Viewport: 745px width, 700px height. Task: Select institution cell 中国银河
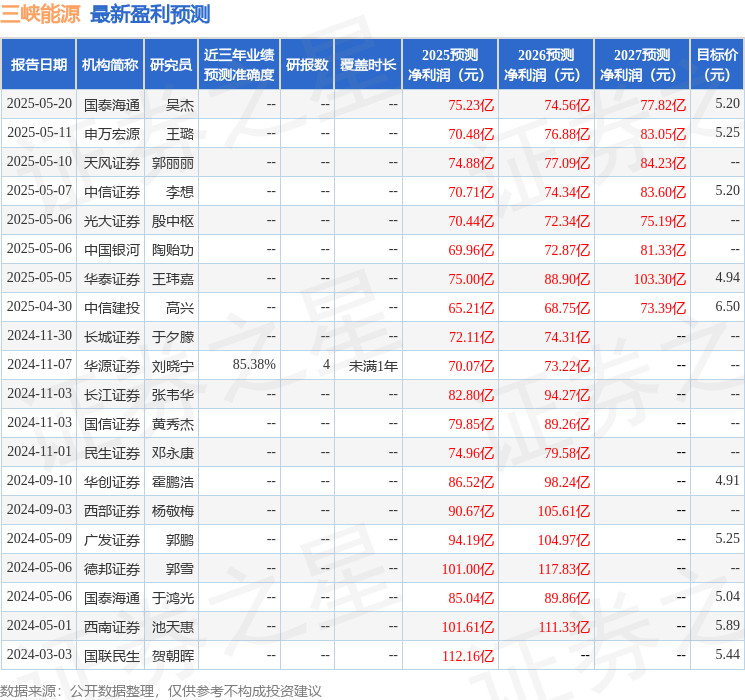pyautogui.click(x=112, y=250)
